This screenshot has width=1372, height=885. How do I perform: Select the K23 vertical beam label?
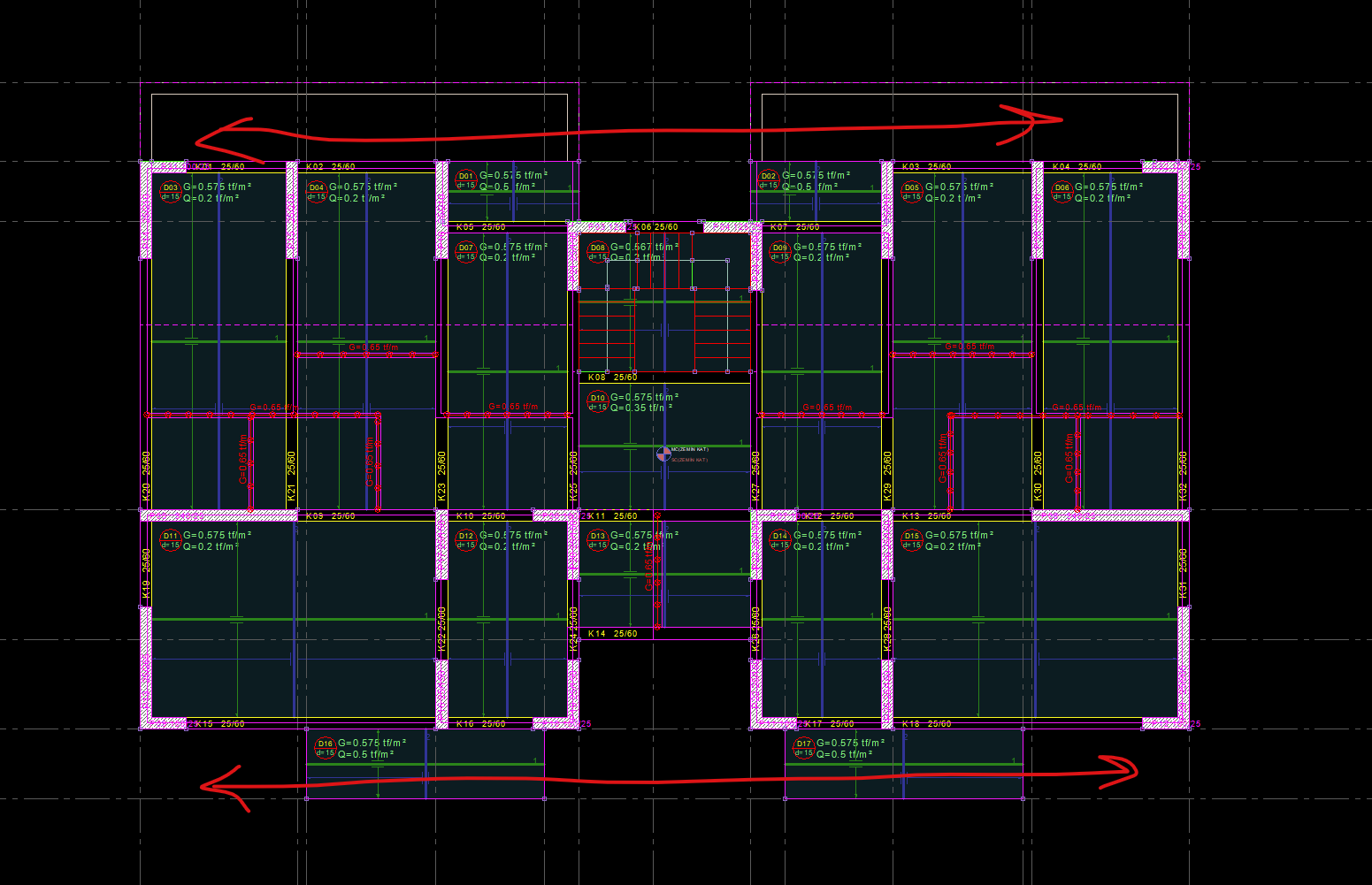(x=442, y=477)
